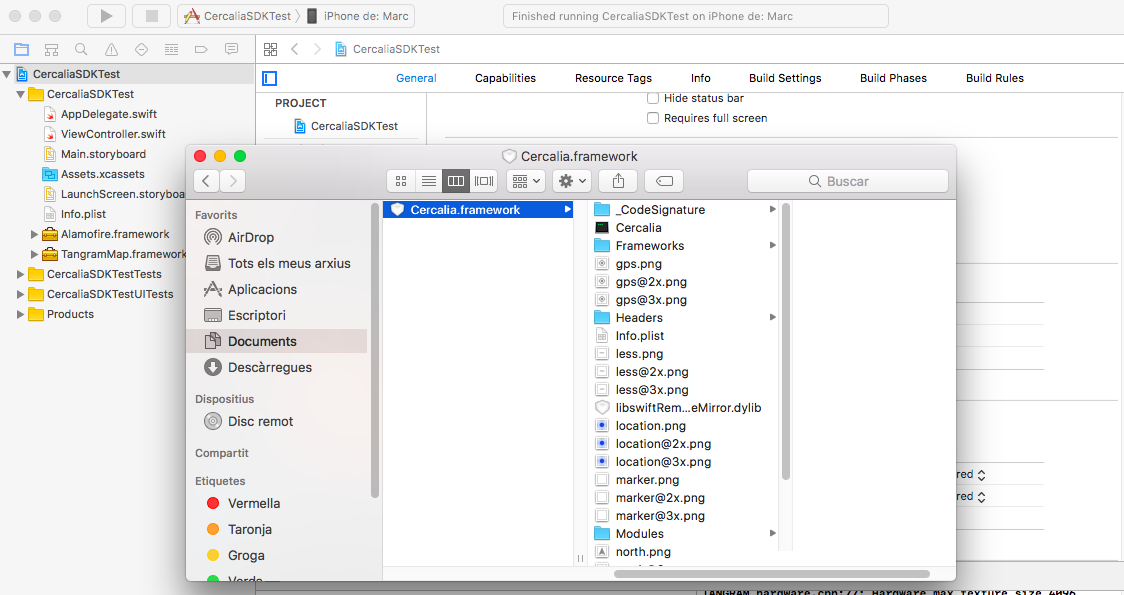1124x595 pixels.
Task: Open the Finder arrange-by dropdown
Action: pyautogui.click(x=525, y=181)
